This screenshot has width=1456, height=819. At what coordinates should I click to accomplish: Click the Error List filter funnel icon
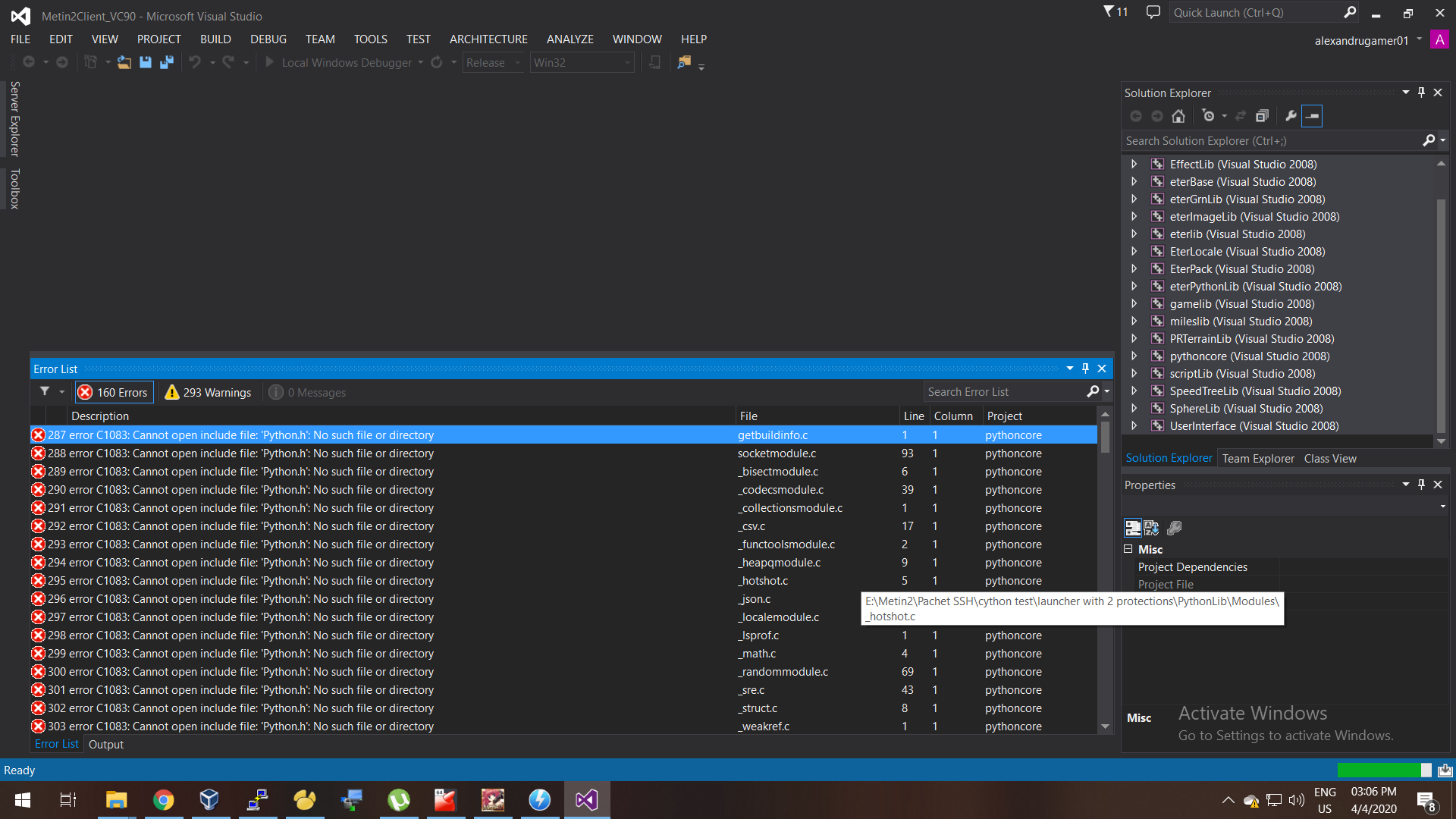click(45, 392)
